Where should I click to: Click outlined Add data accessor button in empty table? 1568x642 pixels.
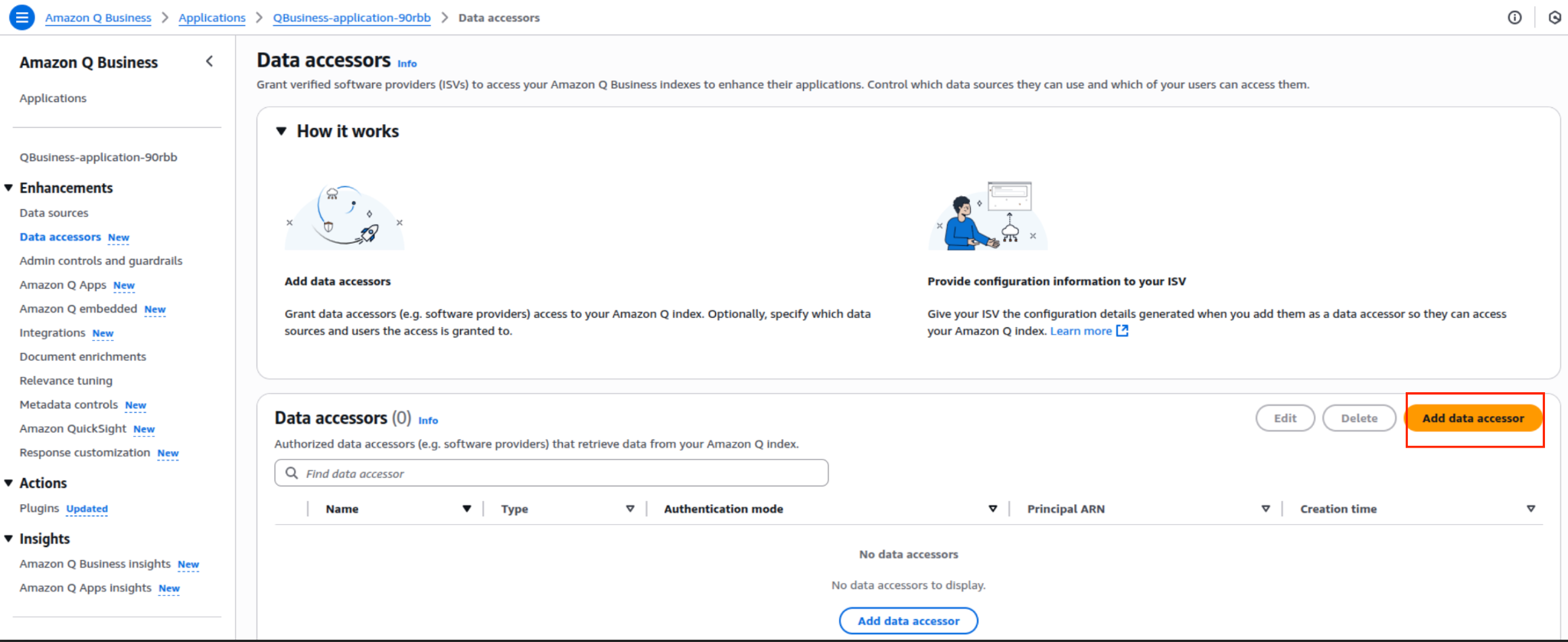click(908, 621)
